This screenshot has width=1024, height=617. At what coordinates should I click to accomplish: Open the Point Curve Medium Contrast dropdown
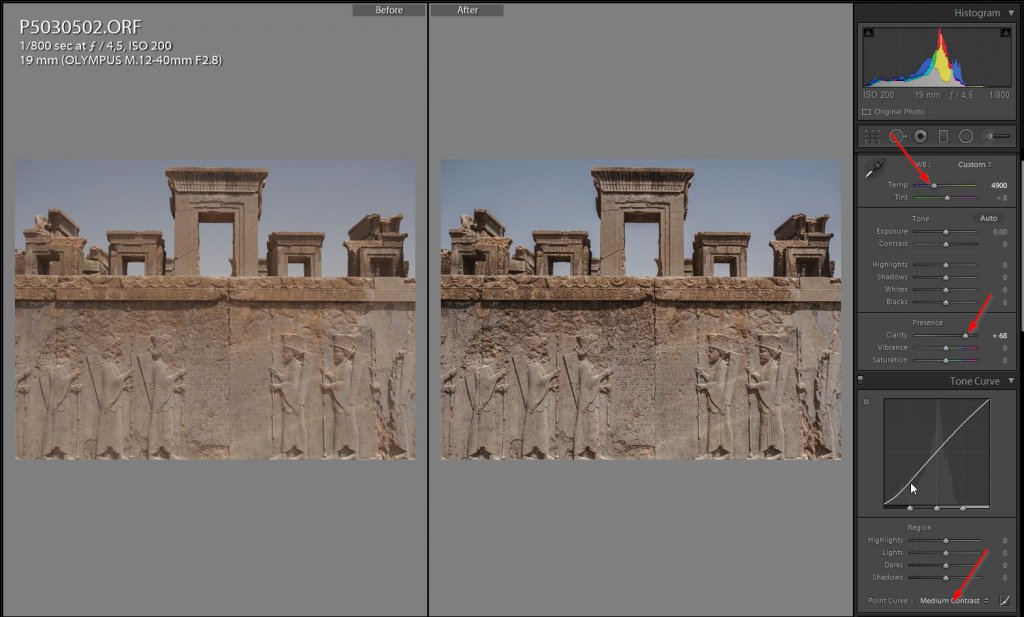[x=954, y=600]
